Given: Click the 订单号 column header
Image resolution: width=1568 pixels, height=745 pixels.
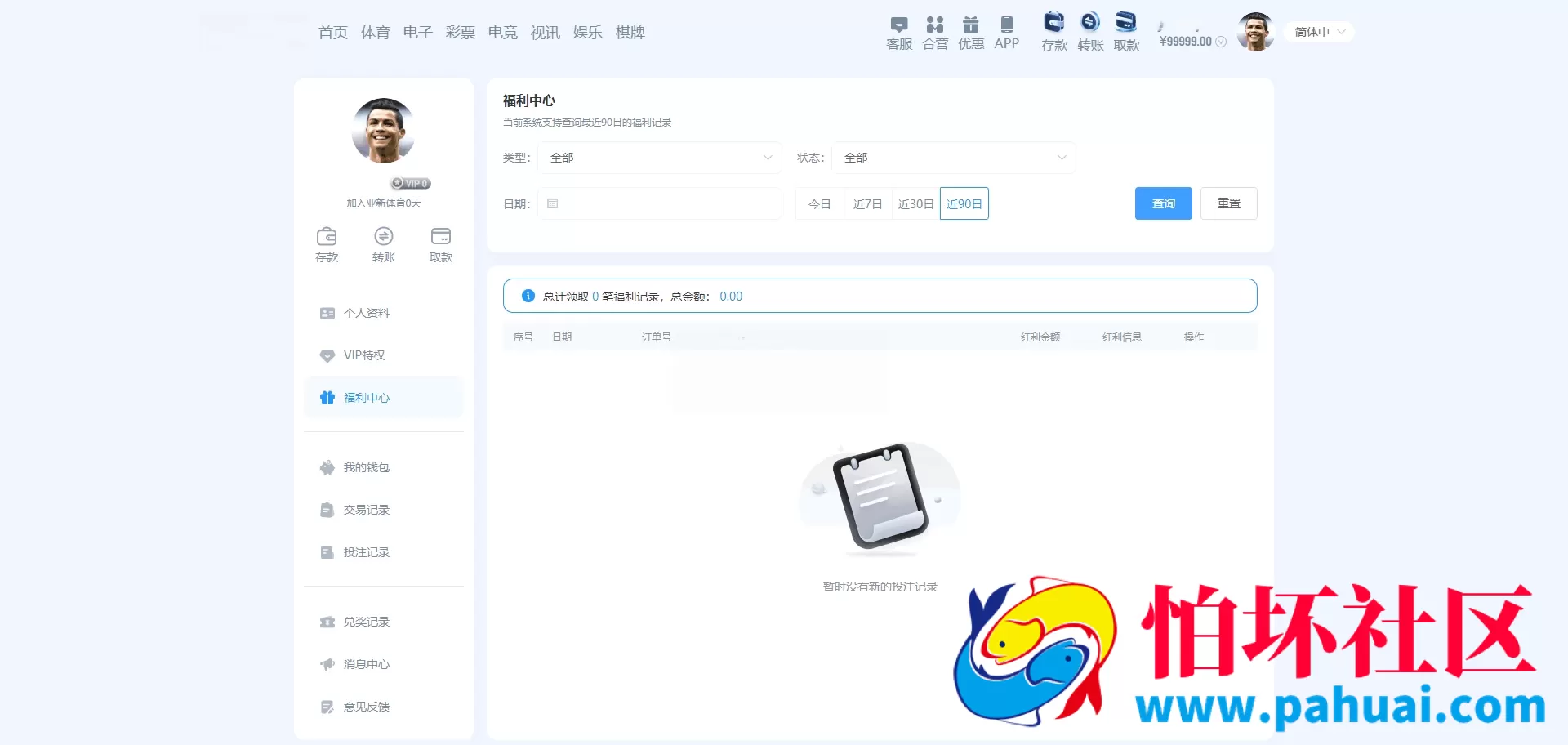Looking at the screenshot, I should pos(657,337).
